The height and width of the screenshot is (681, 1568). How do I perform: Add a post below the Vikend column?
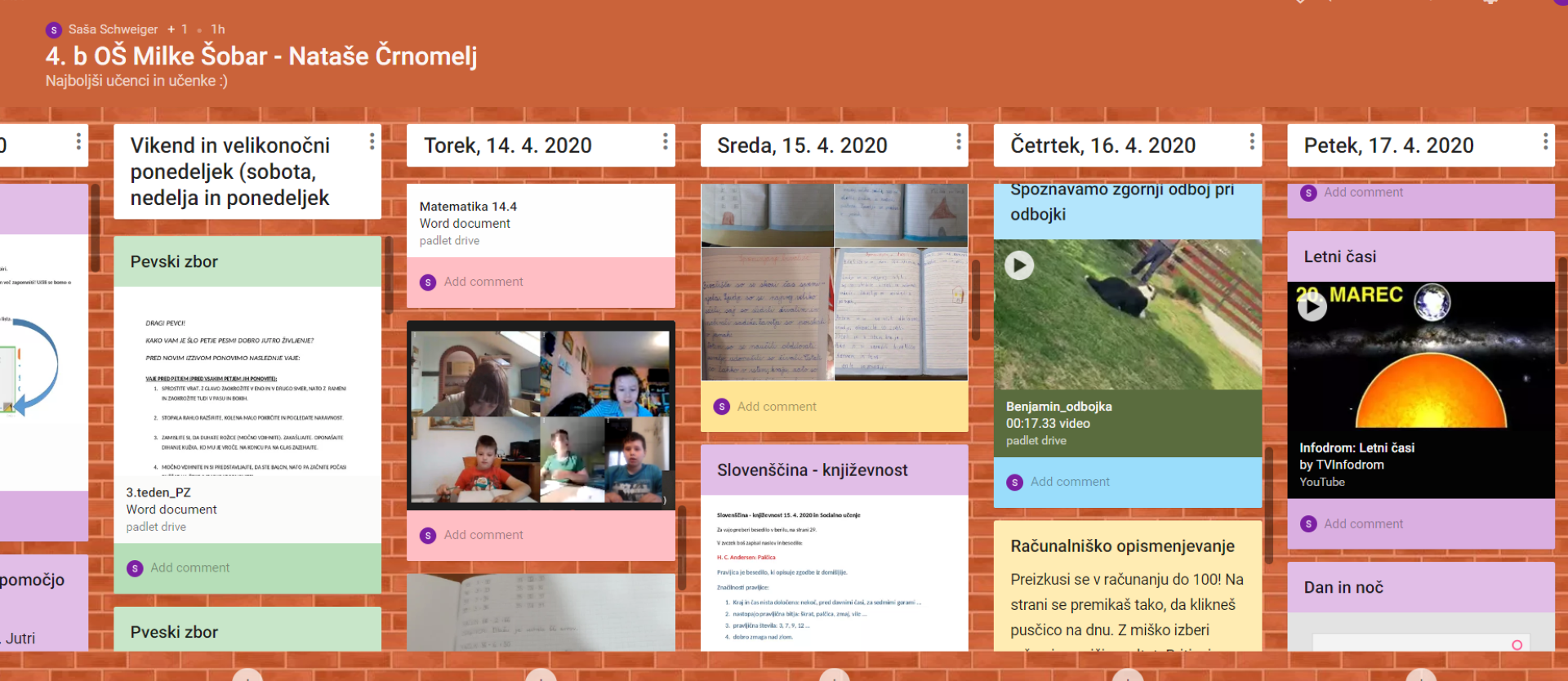pyautogui.click(x=247, y=674)
